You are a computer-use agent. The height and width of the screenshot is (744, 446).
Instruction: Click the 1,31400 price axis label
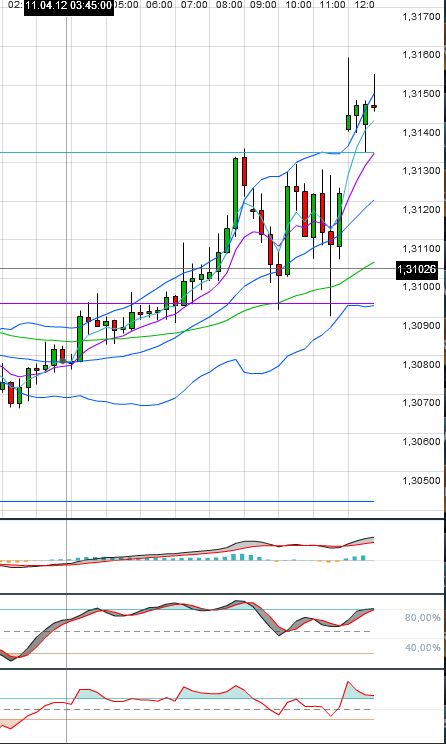click(421, 132)
